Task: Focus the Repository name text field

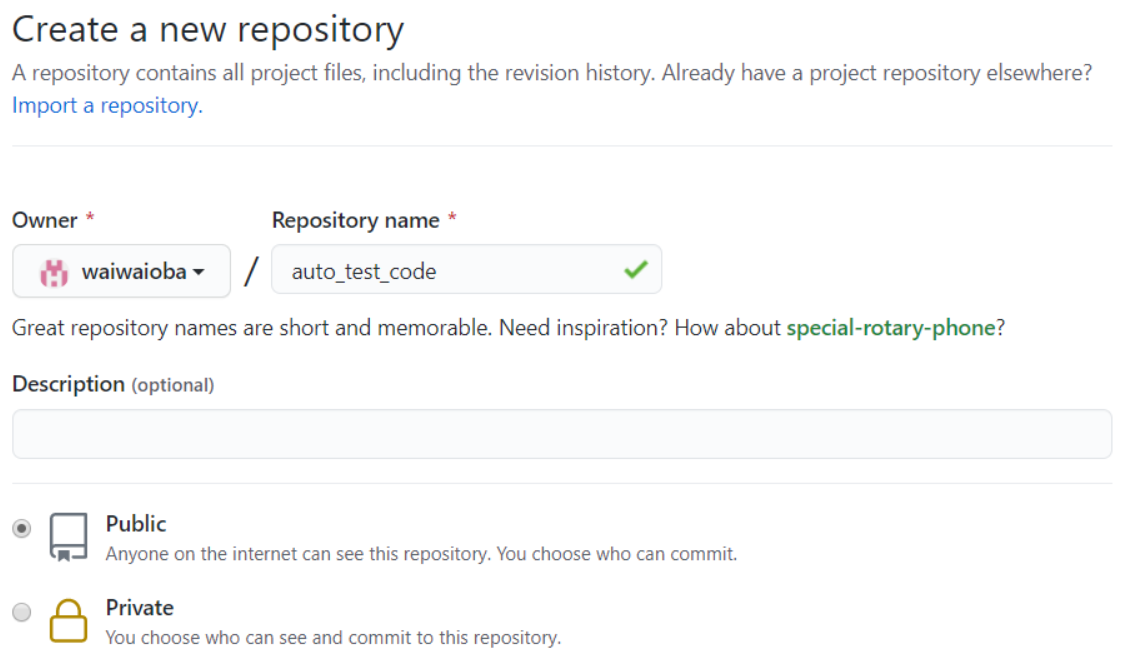Action: coord(450,270)
